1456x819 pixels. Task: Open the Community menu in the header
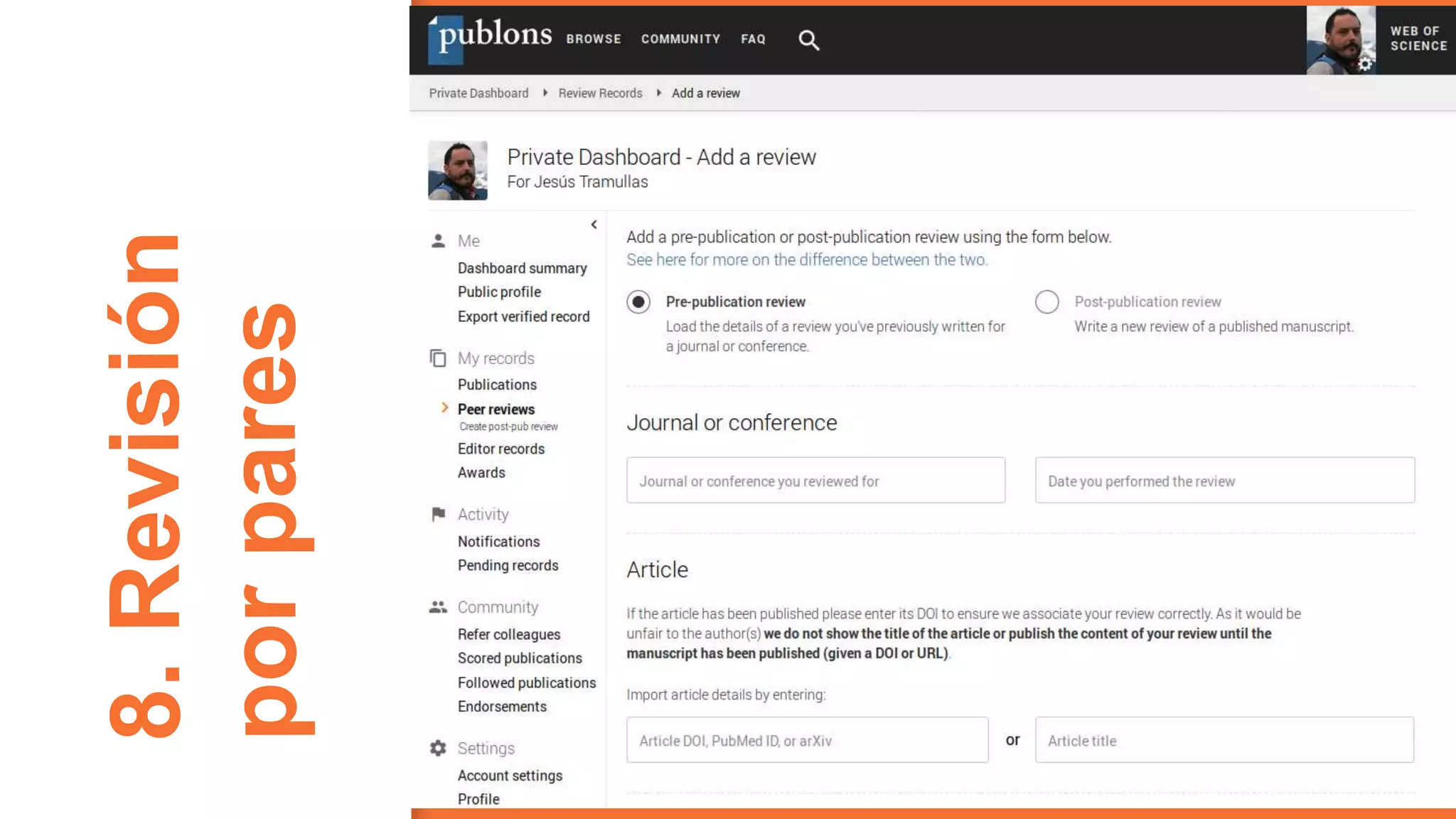coord(680,39)
